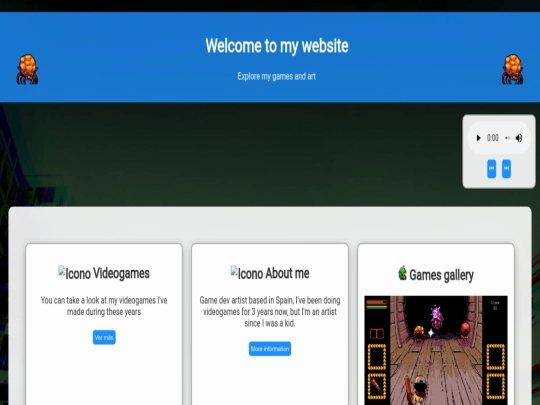Click the broken Icono image in About me card
Image resolution: width=540 pixels, height=405 pixels.
[x=247, y=273]
